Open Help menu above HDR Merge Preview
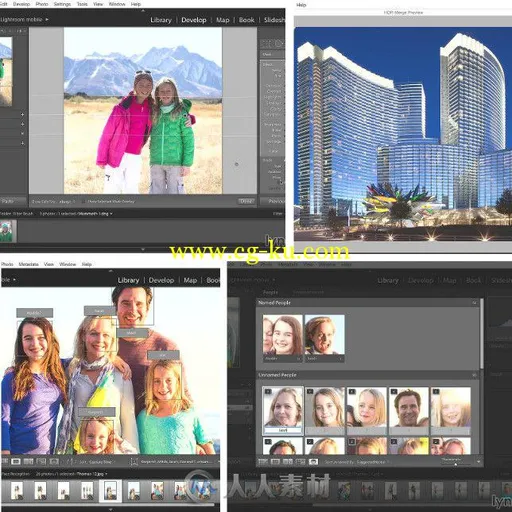 [301, 5]
